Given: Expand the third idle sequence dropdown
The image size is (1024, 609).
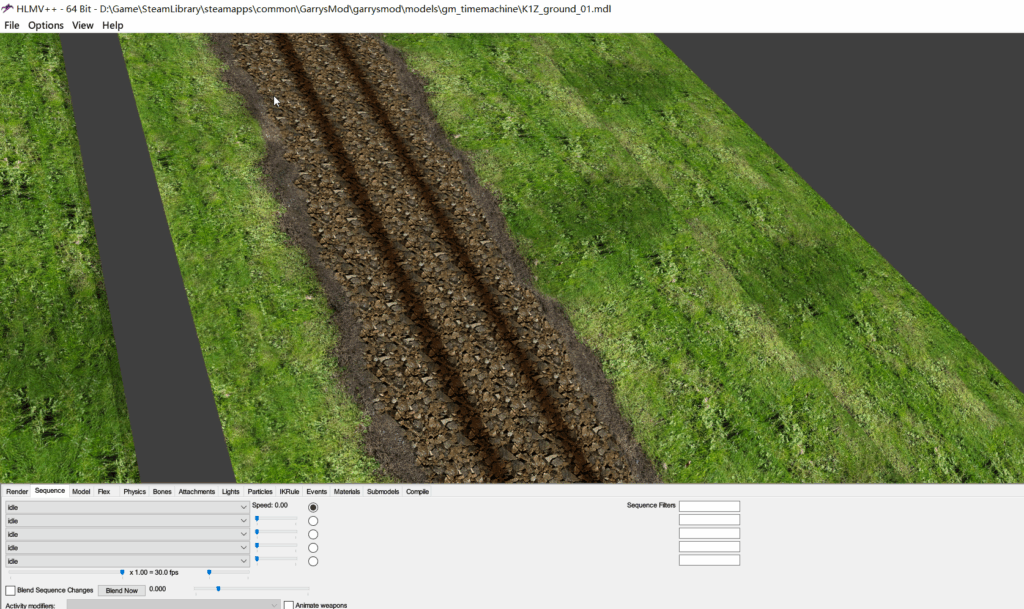Looking at the screenshot, I should [x=127, y=534].
